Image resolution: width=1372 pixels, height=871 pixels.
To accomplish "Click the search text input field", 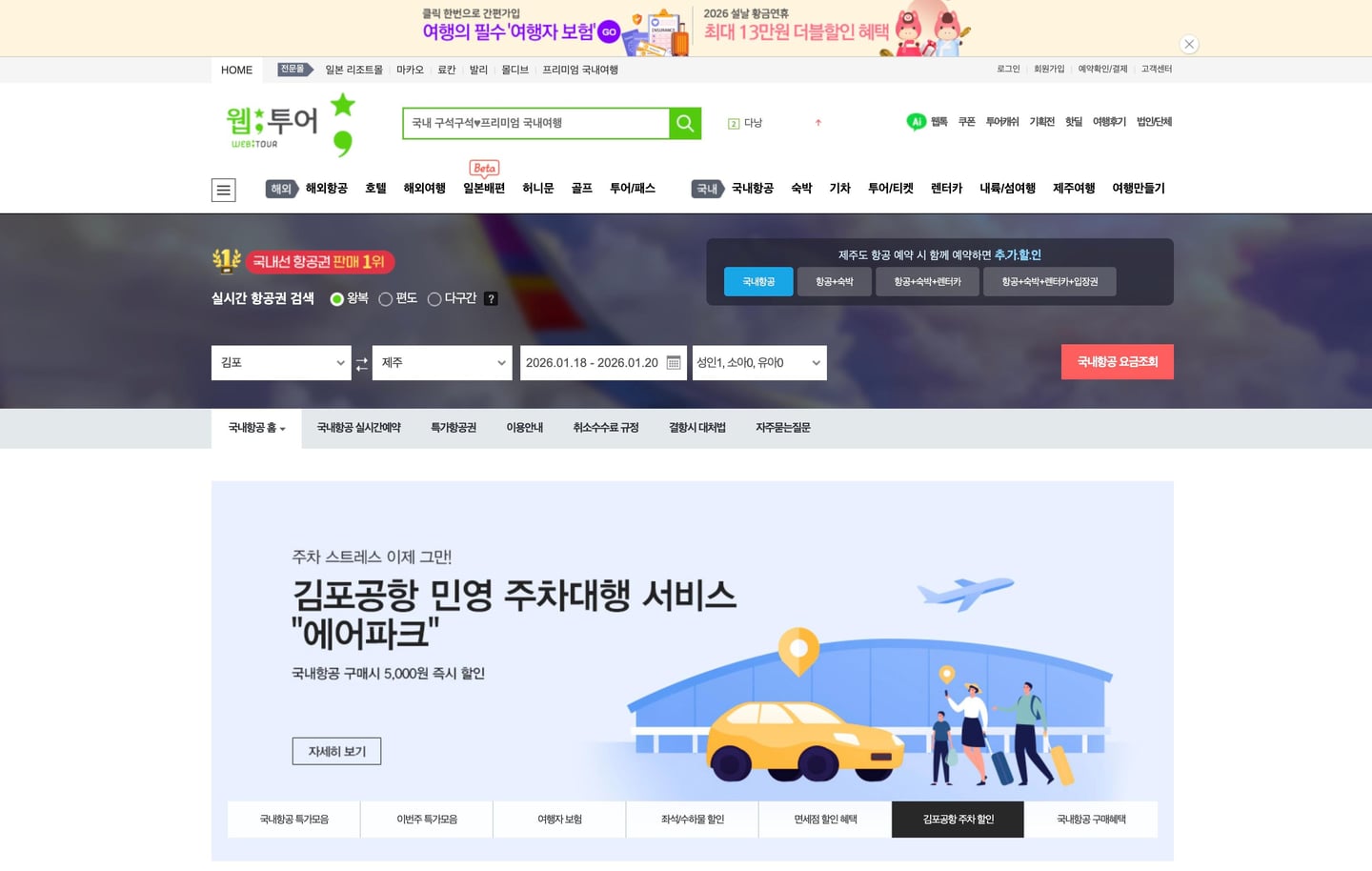I will coord(536,123).
